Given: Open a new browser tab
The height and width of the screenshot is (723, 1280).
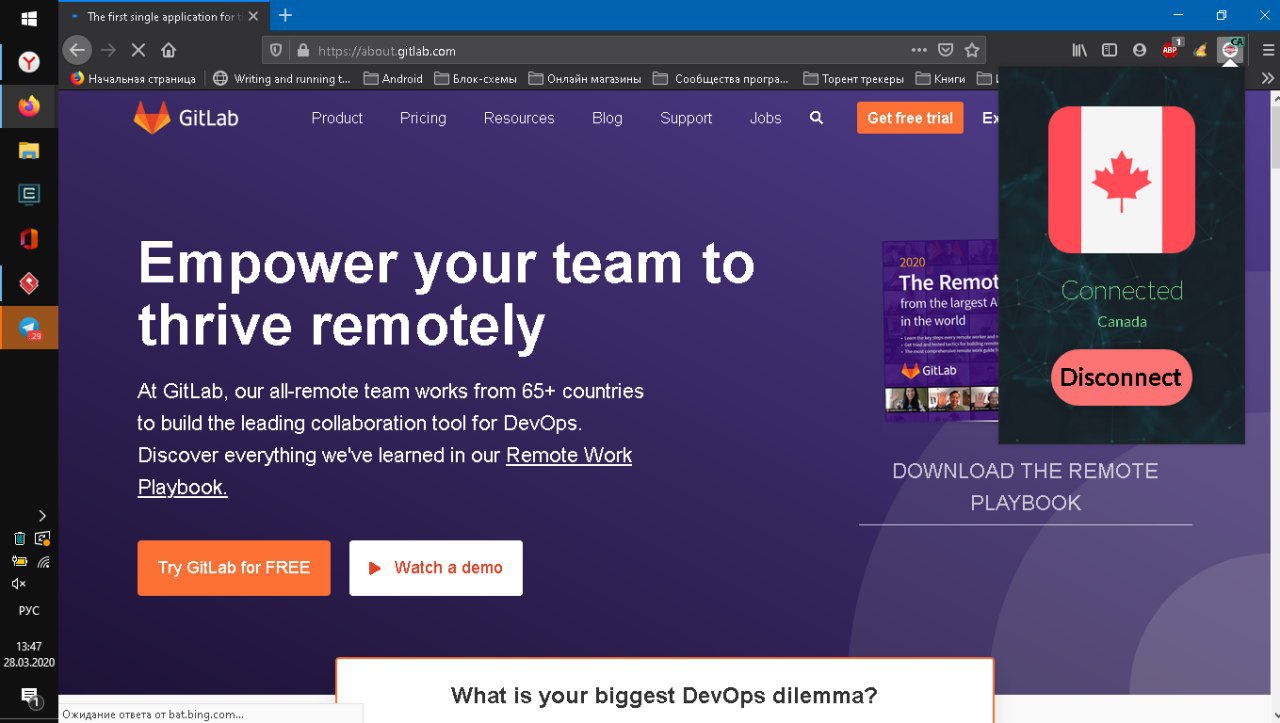Looking at the screenshot, I should coord(286,15).
